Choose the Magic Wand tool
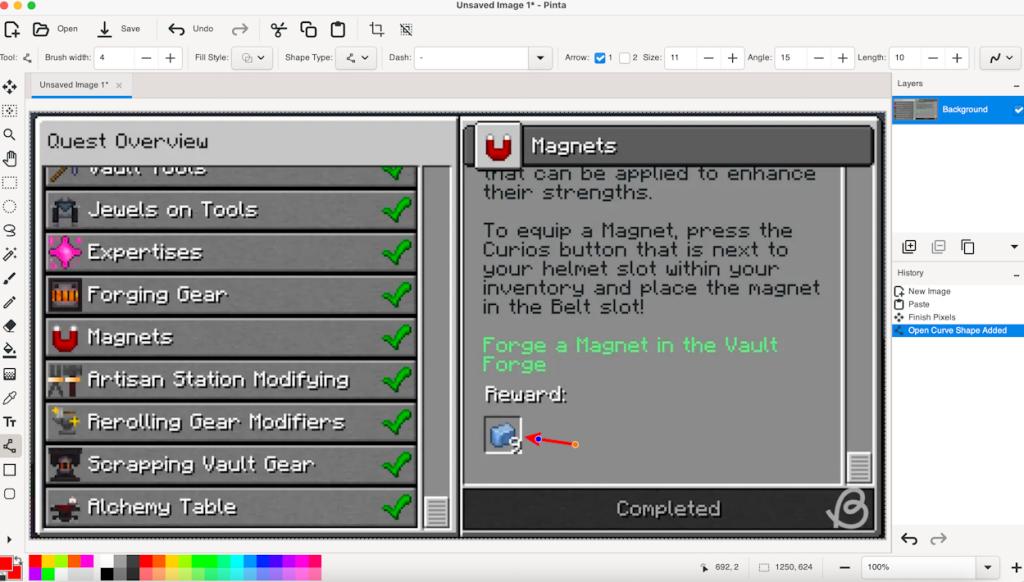Viewport: 1024px width, 582px height. 10,254
